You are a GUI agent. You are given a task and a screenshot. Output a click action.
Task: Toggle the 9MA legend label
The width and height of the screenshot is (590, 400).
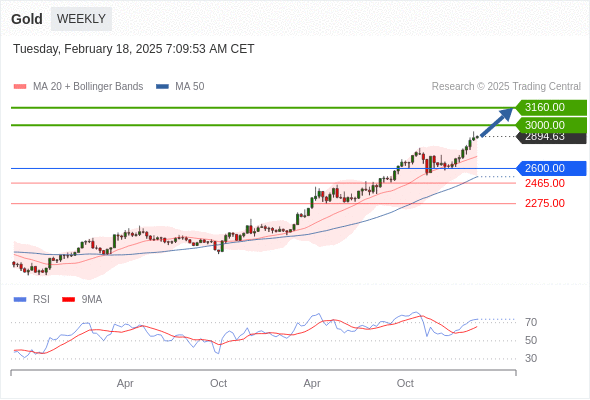click(x=92, y=300)
